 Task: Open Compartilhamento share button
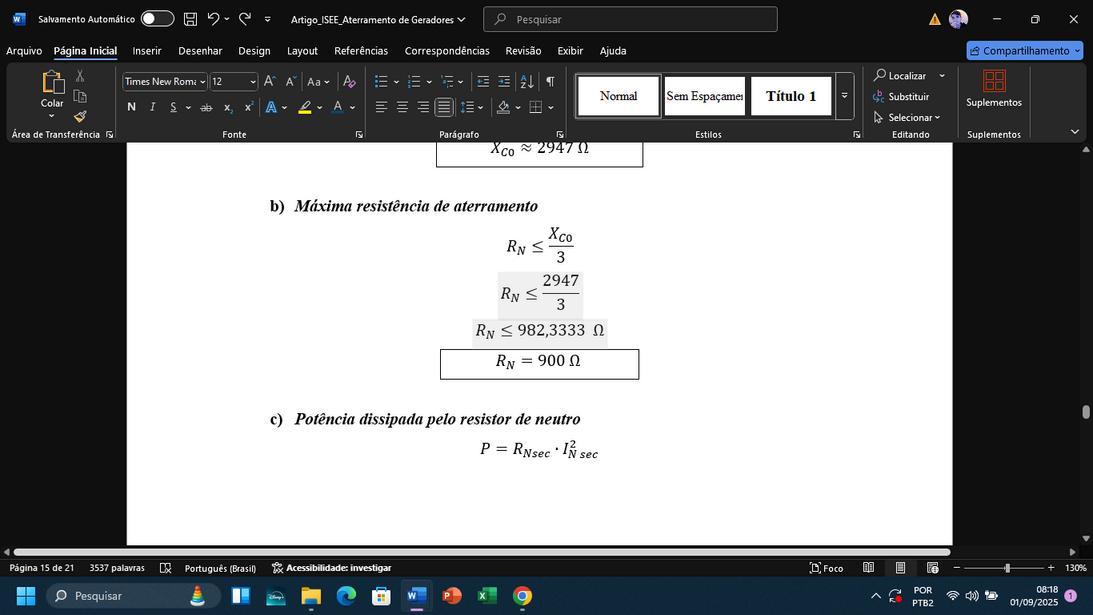[1024, 50]
